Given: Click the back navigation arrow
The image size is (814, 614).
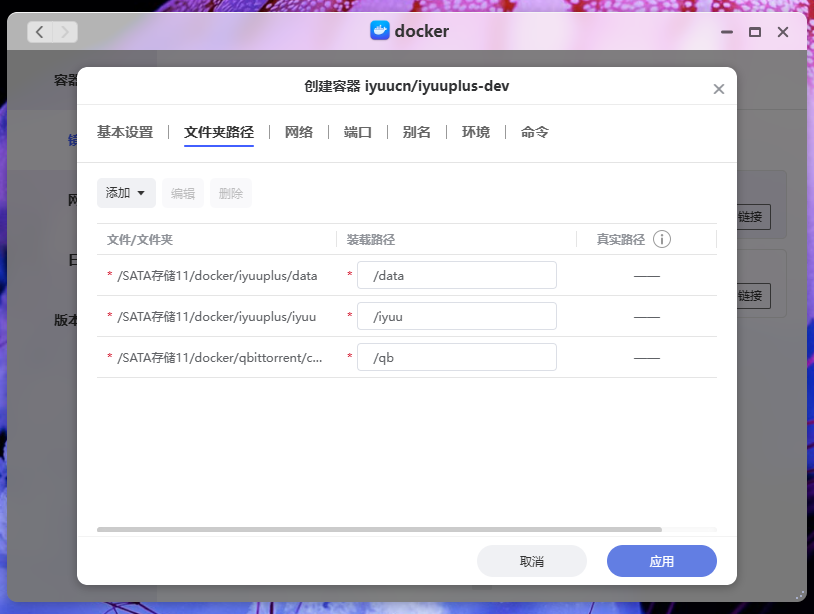Looking at the screenshot, I should click(40, 32).
